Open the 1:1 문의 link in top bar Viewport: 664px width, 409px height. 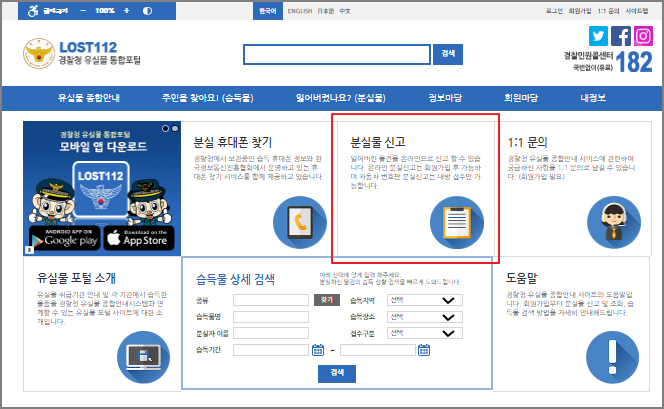click(608, 11)
